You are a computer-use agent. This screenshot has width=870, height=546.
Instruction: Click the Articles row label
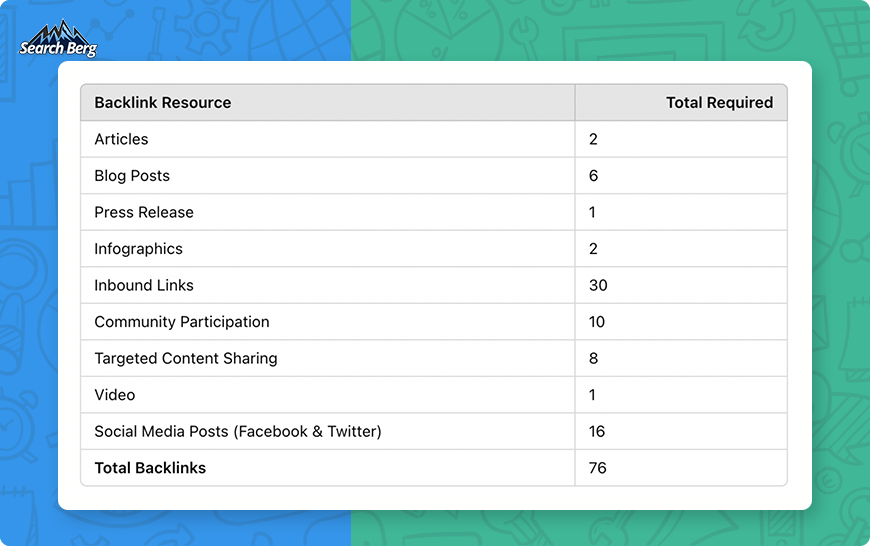coord(121,139)
